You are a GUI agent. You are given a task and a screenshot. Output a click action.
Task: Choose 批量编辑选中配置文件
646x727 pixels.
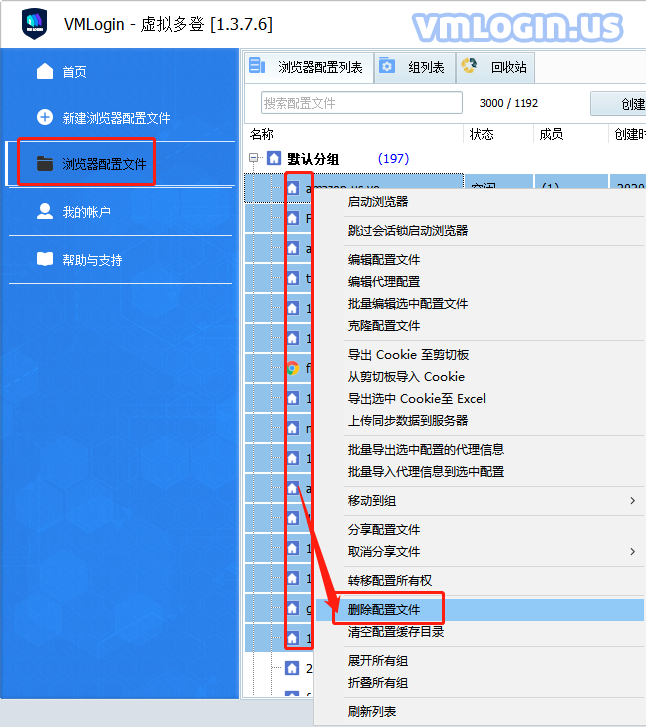pyautogui.click(x=408, y=304)
